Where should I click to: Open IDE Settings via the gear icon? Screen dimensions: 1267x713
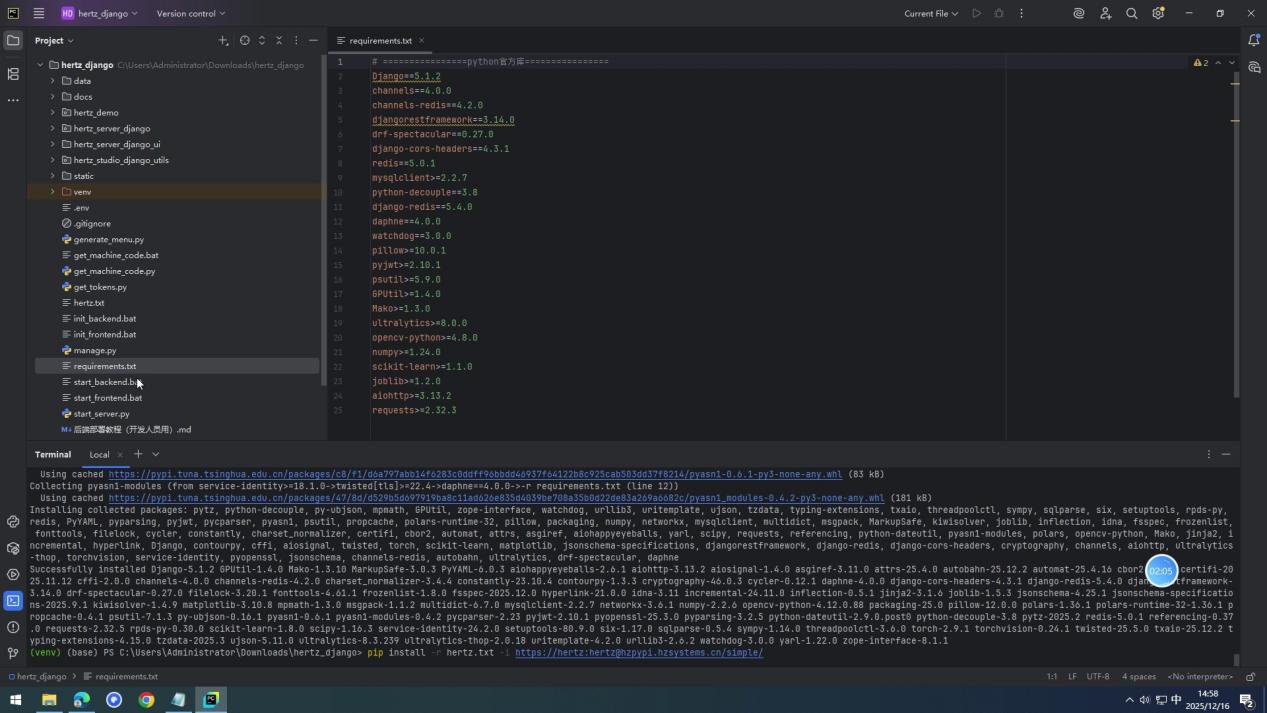pos(1157,13)
